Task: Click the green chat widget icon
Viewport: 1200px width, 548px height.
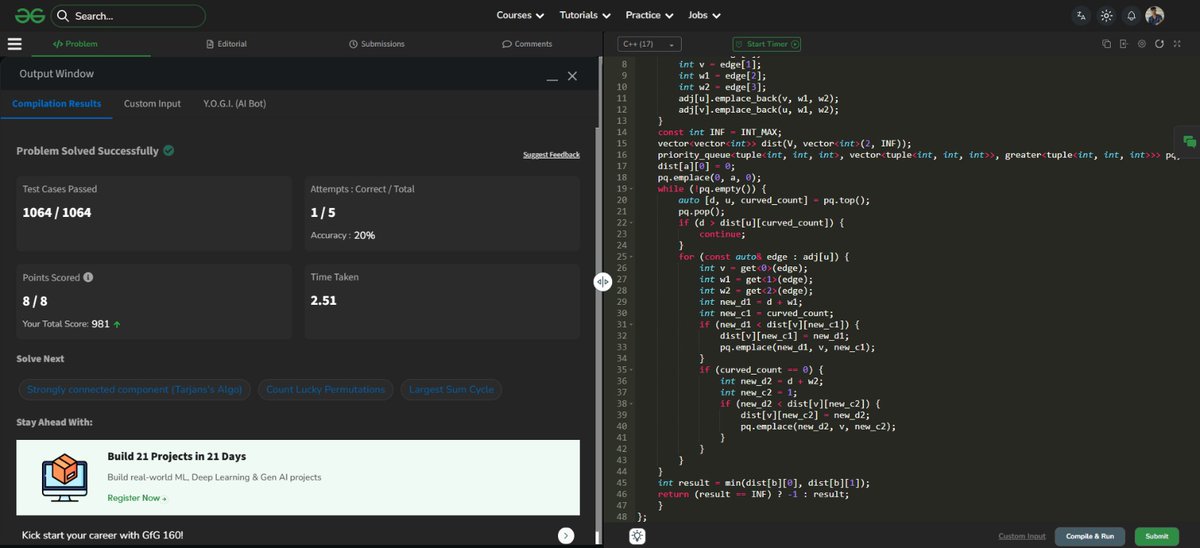Action: [x=1188, y=142]
